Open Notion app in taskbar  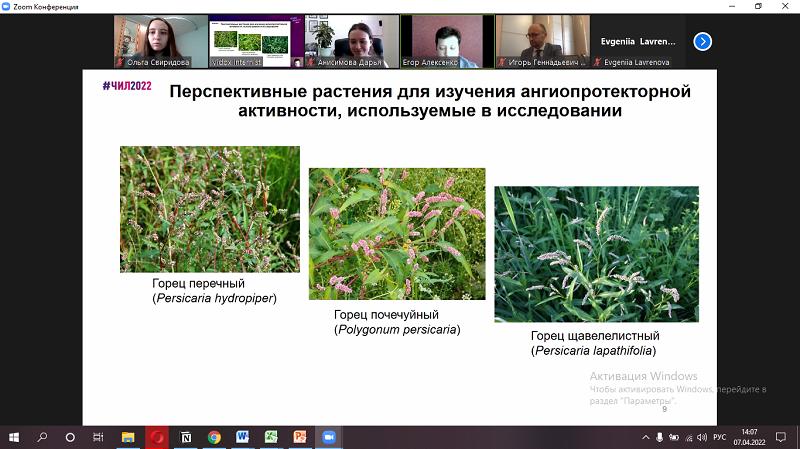pyautogui.click(x=186, y=437)
